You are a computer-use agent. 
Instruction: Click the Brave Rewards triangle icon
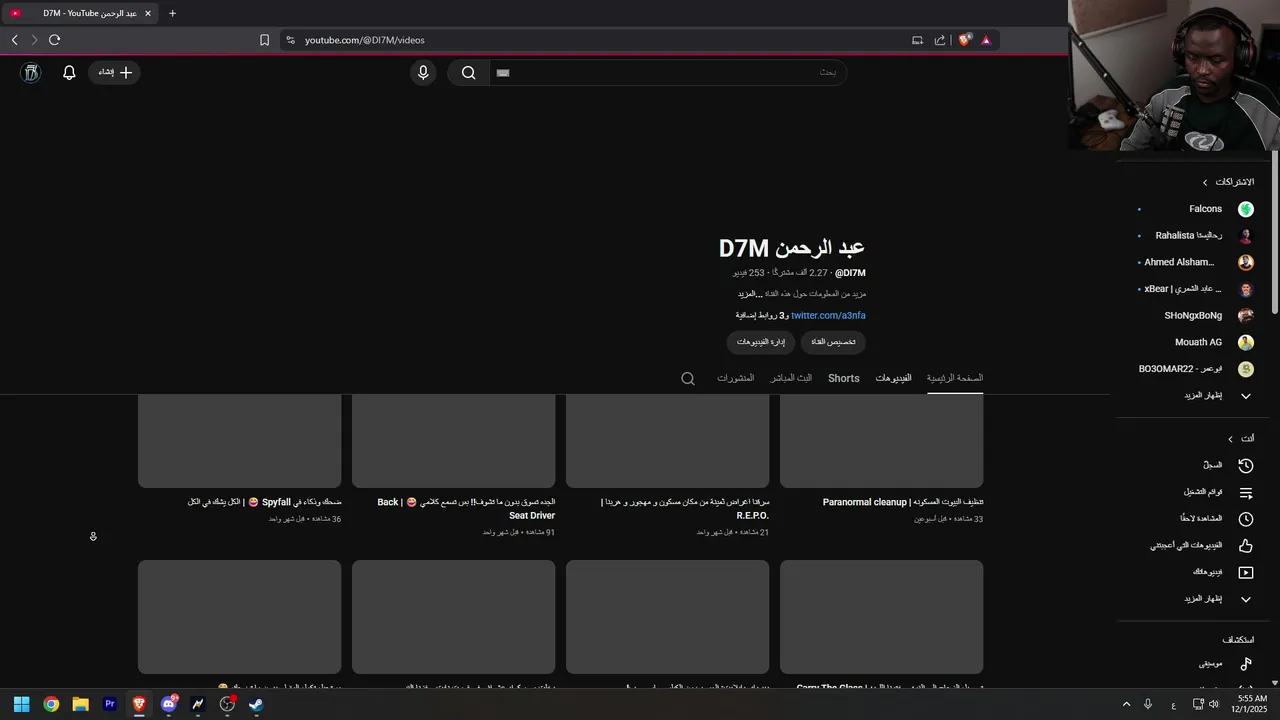coord(986,40)
